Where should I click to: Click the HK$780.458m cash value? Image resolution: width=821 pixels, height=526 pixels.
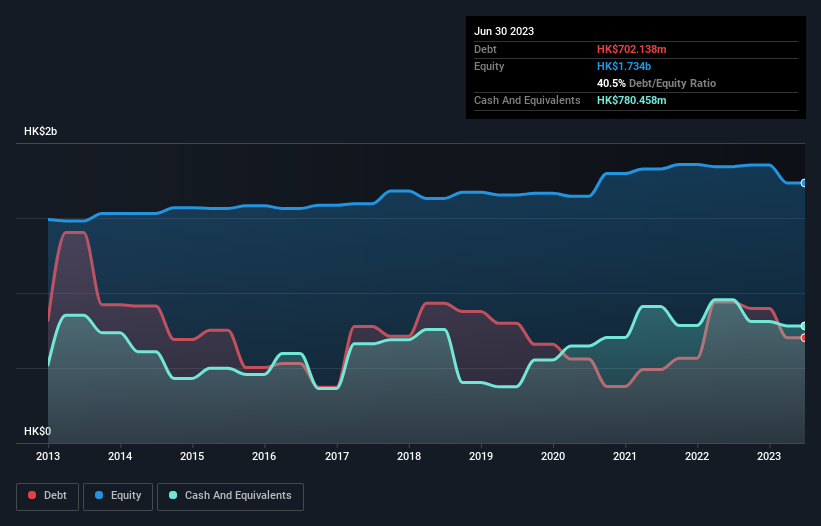pyautogui.click(x=631, y=100)
